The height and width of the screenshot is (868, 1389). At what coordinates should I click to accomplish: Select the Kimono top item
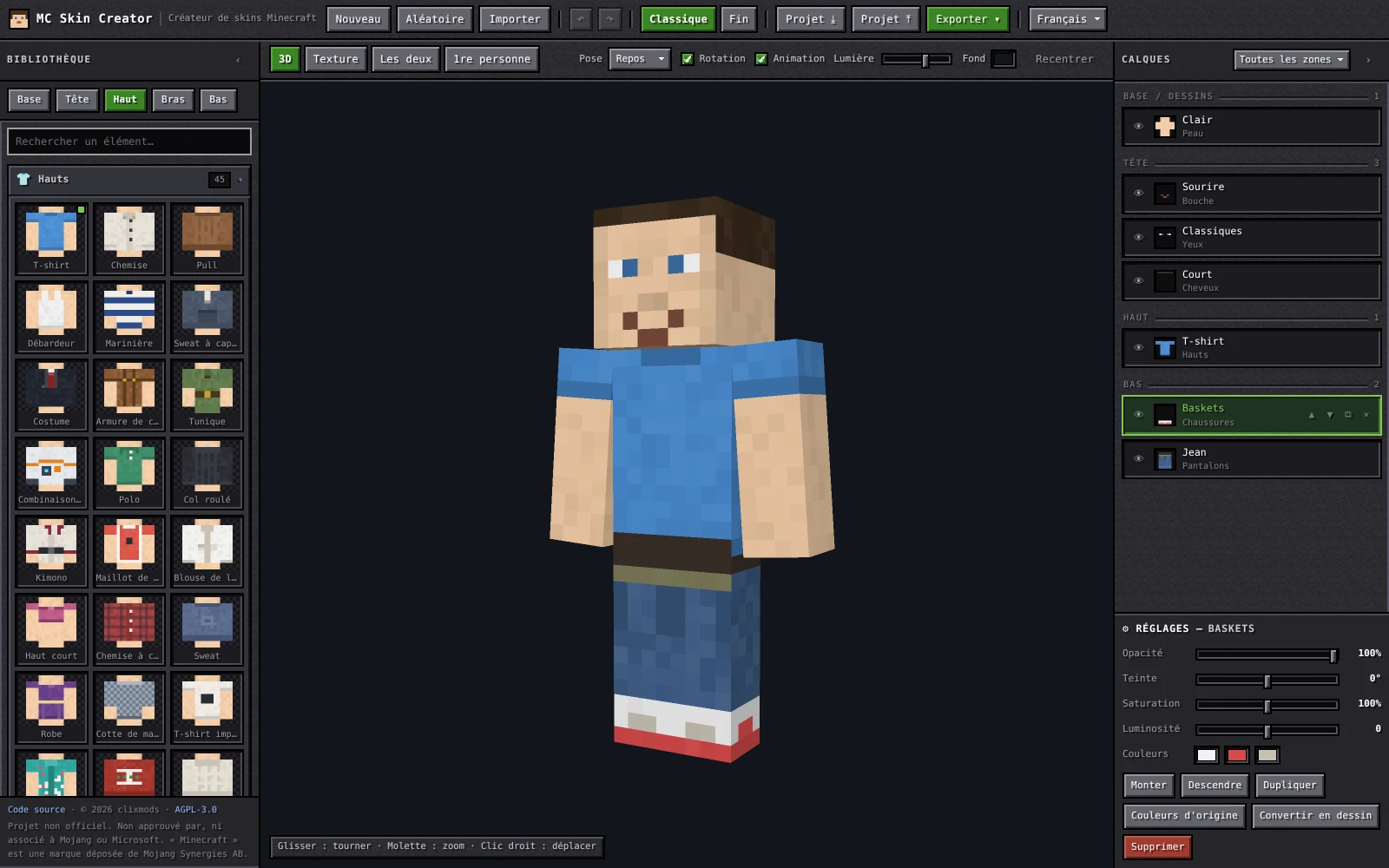pos(51,551)
